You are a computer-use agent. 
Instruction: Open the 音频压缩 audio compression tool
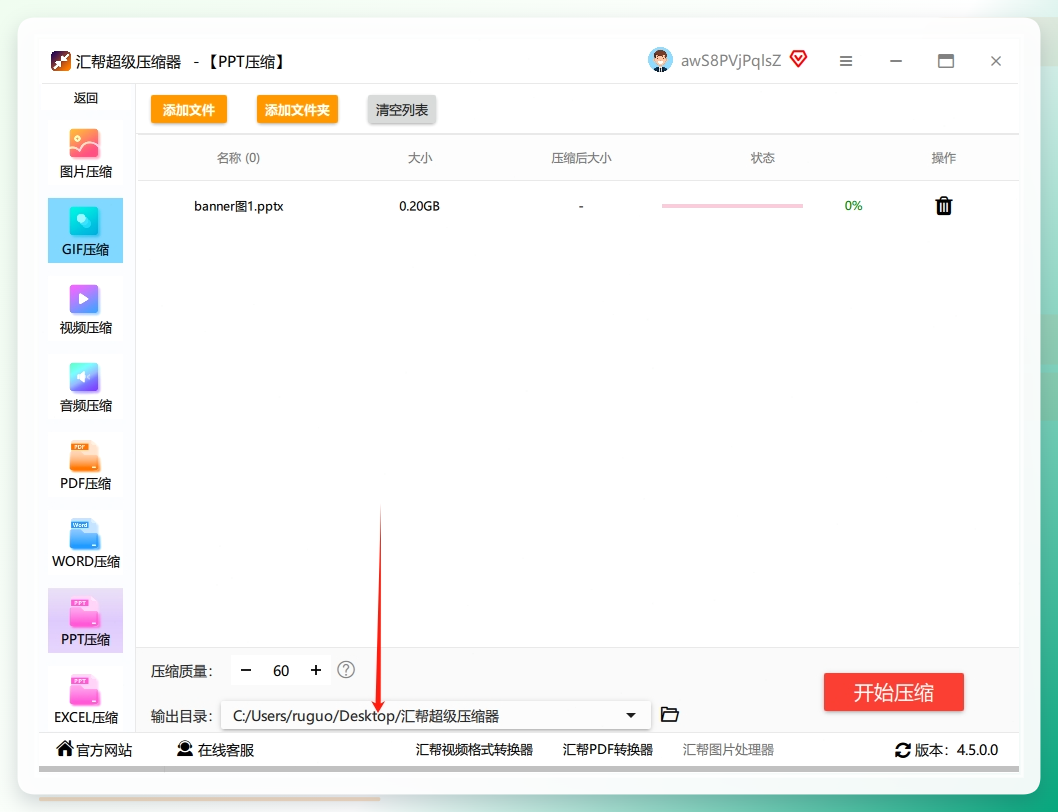[x=85, y=387]
